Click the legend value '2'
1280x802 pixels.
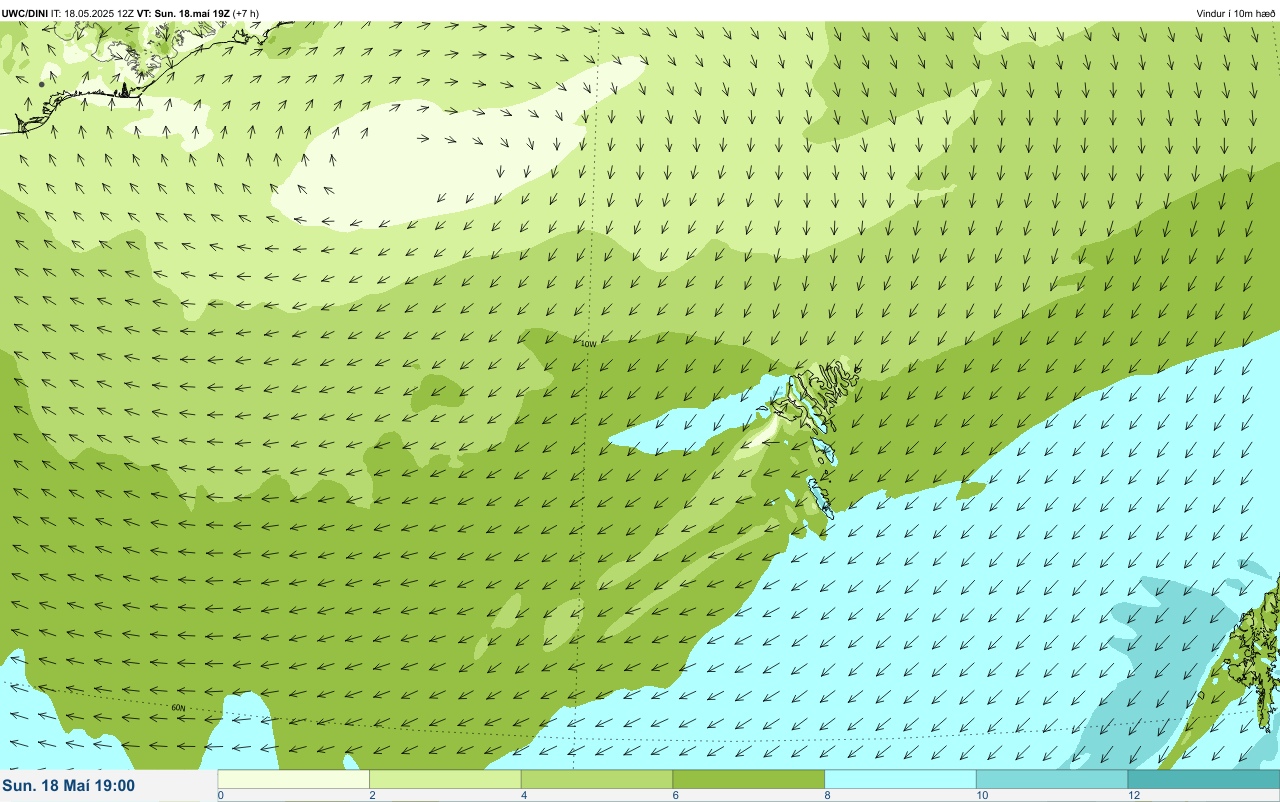372,795
